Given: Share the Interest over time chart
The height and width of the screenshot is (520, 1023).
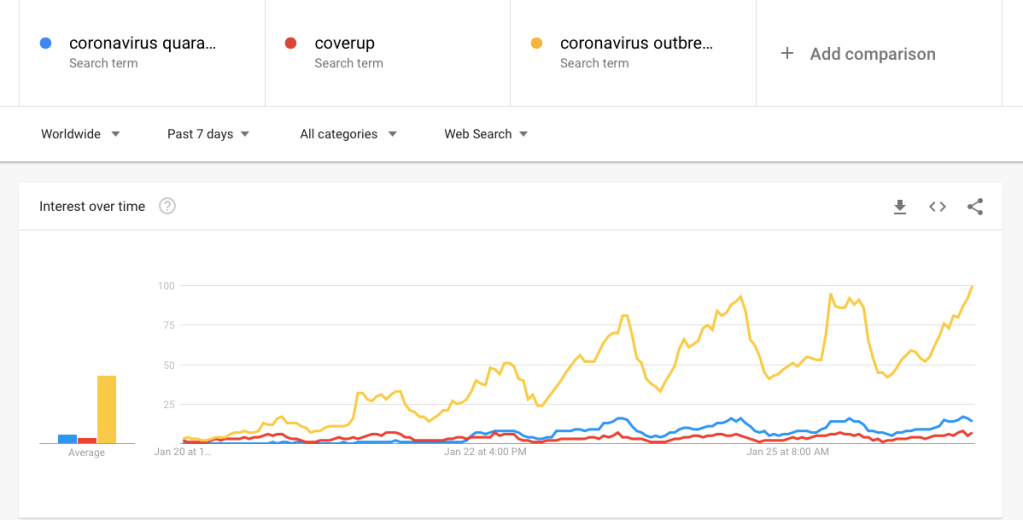Looking at the screenshot, I should (975, 207).
